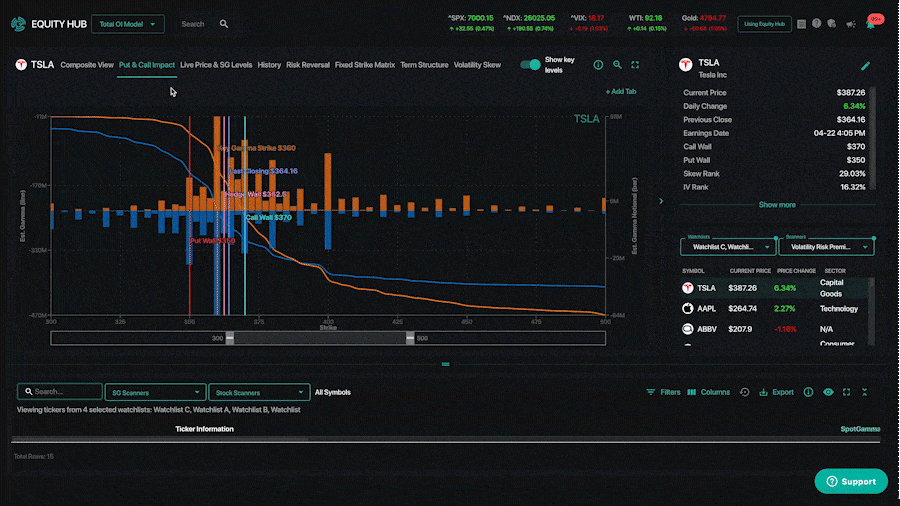This screenshot has width=900, height=506.
Task: Select the Put & Call Impact tab
Action: click(x=146, y=65)
